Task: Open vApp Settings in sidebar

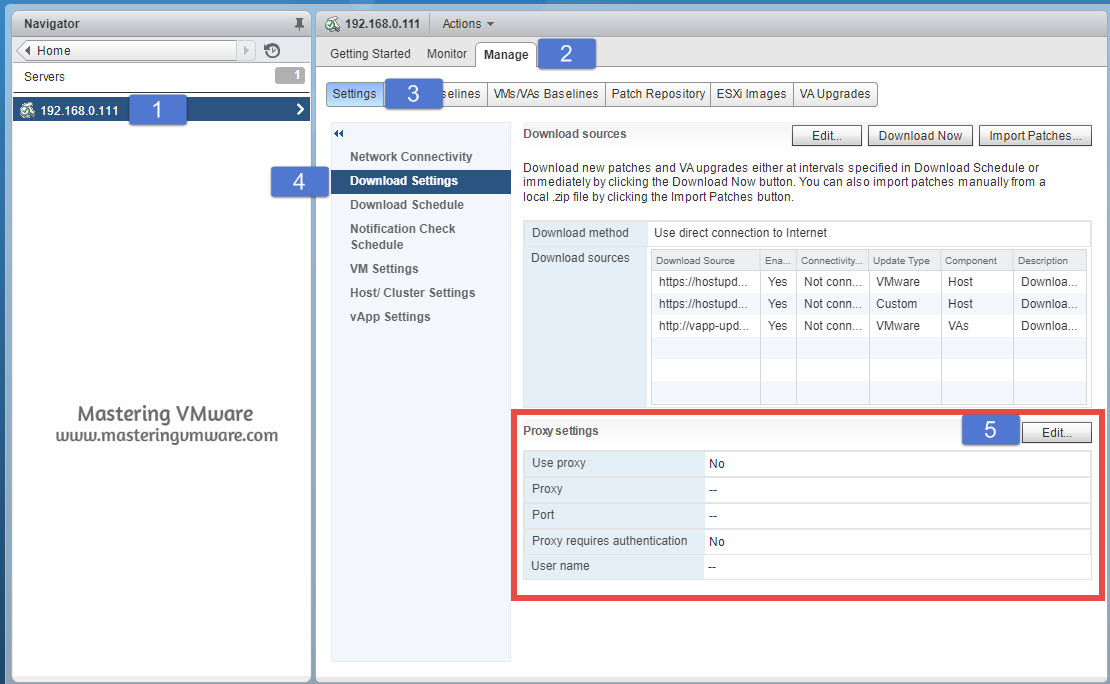Action: tap(389, 317)
